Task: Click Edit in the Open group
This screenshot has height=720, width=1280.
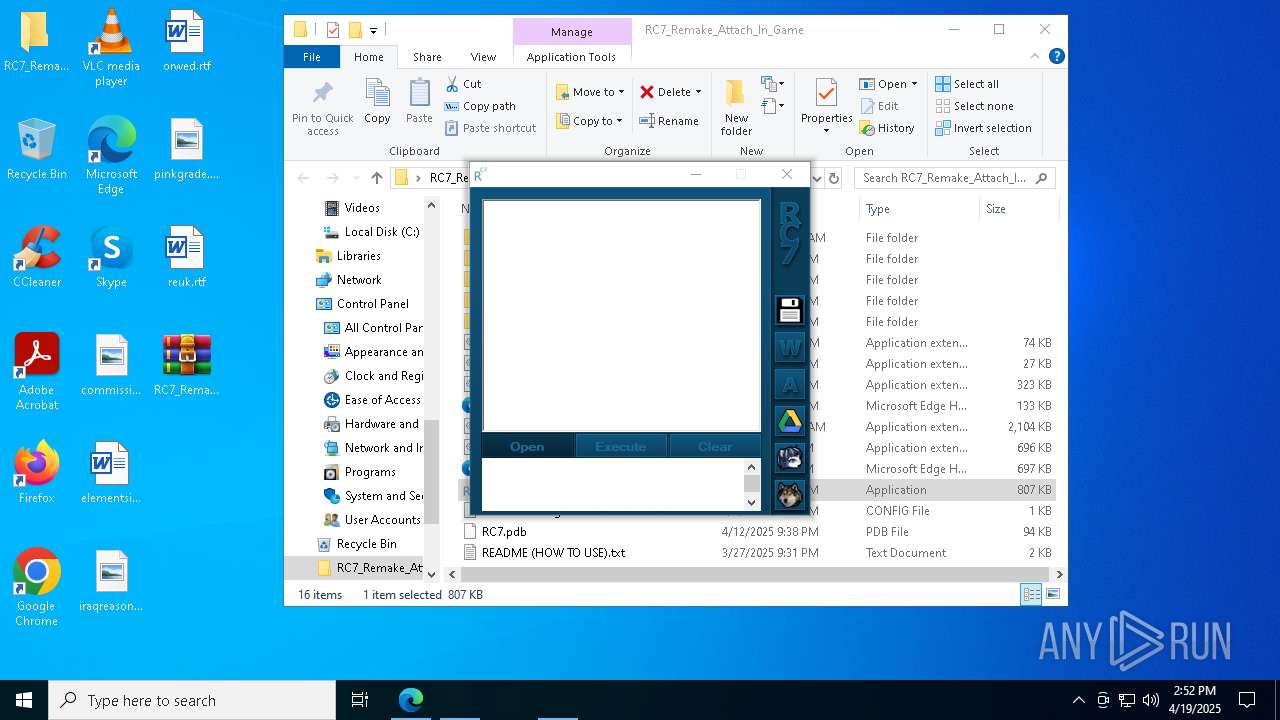Action: pyautogui.click(x=879, y=106)
